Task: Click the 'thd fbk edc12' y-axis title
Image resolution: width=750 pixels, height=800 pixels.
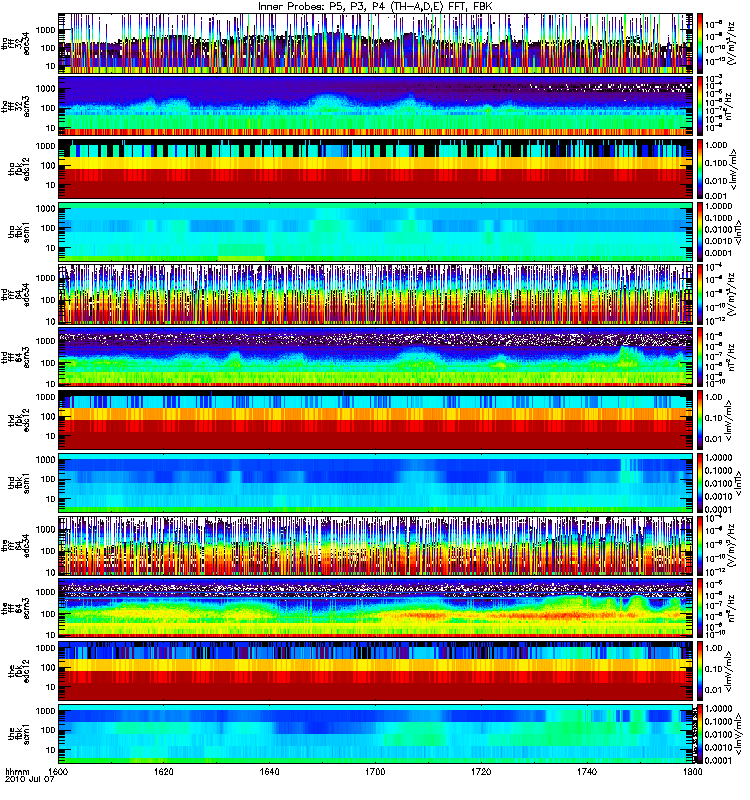Action: (x=19, y=420)
